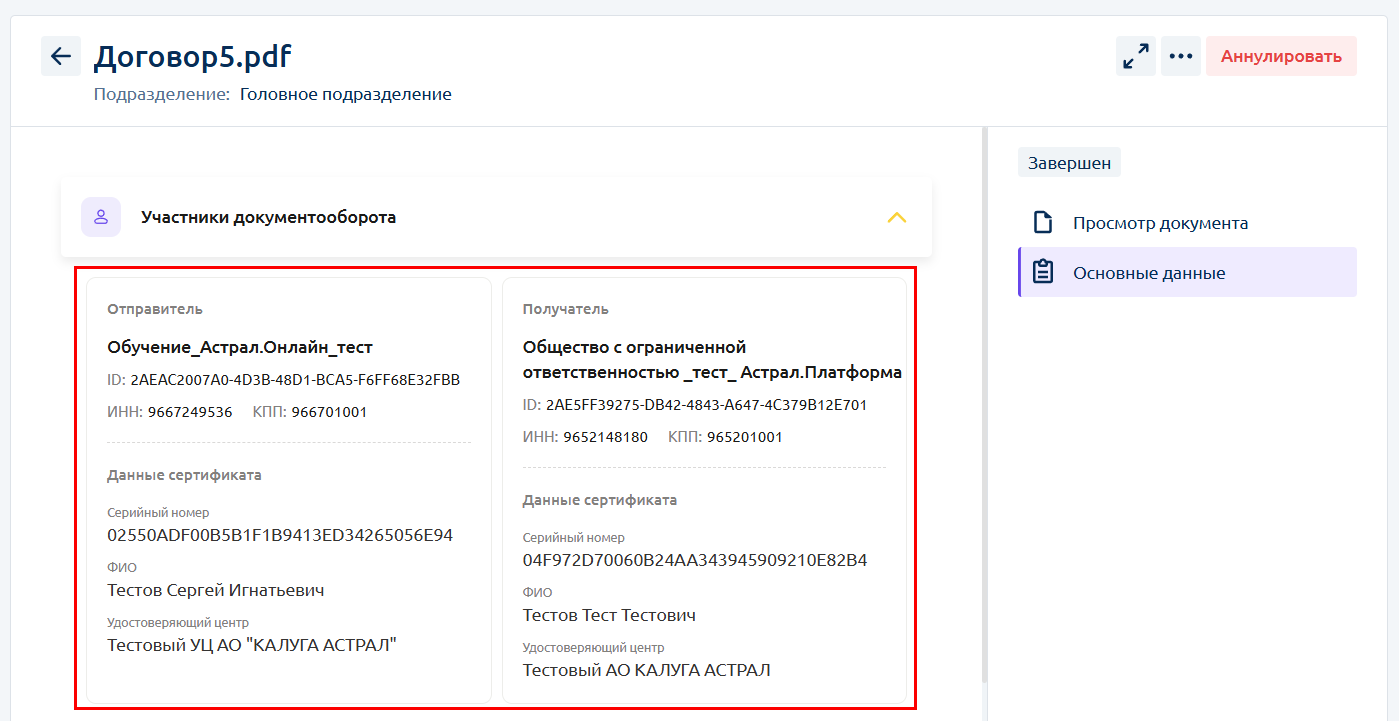Screen dimensions: 1399x721
Task: Open the Просмотр документа tab
Action: click(x=1187, y=222)
